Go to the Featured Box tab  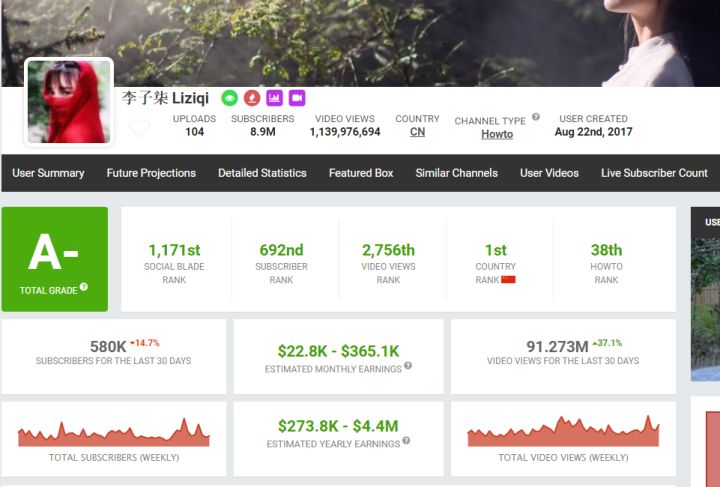[361, 173]
